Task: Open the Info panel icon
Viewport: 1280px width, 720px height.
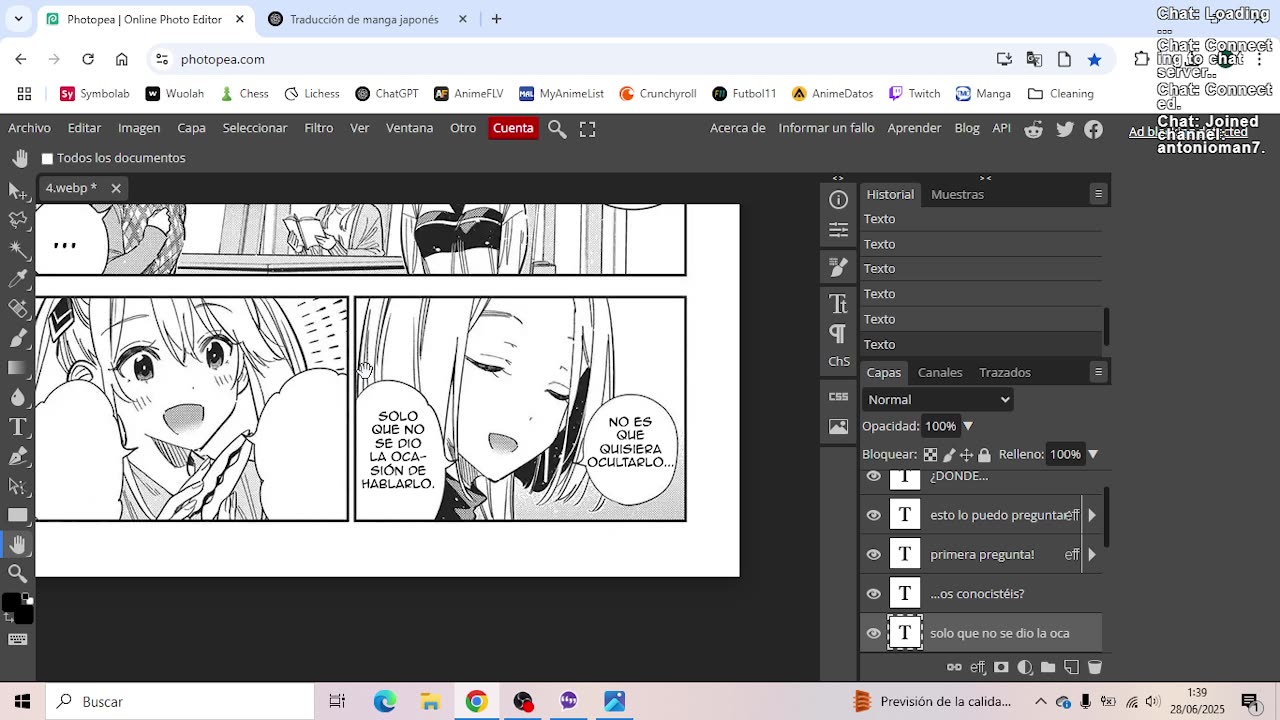Action: (x=839, y=200)
